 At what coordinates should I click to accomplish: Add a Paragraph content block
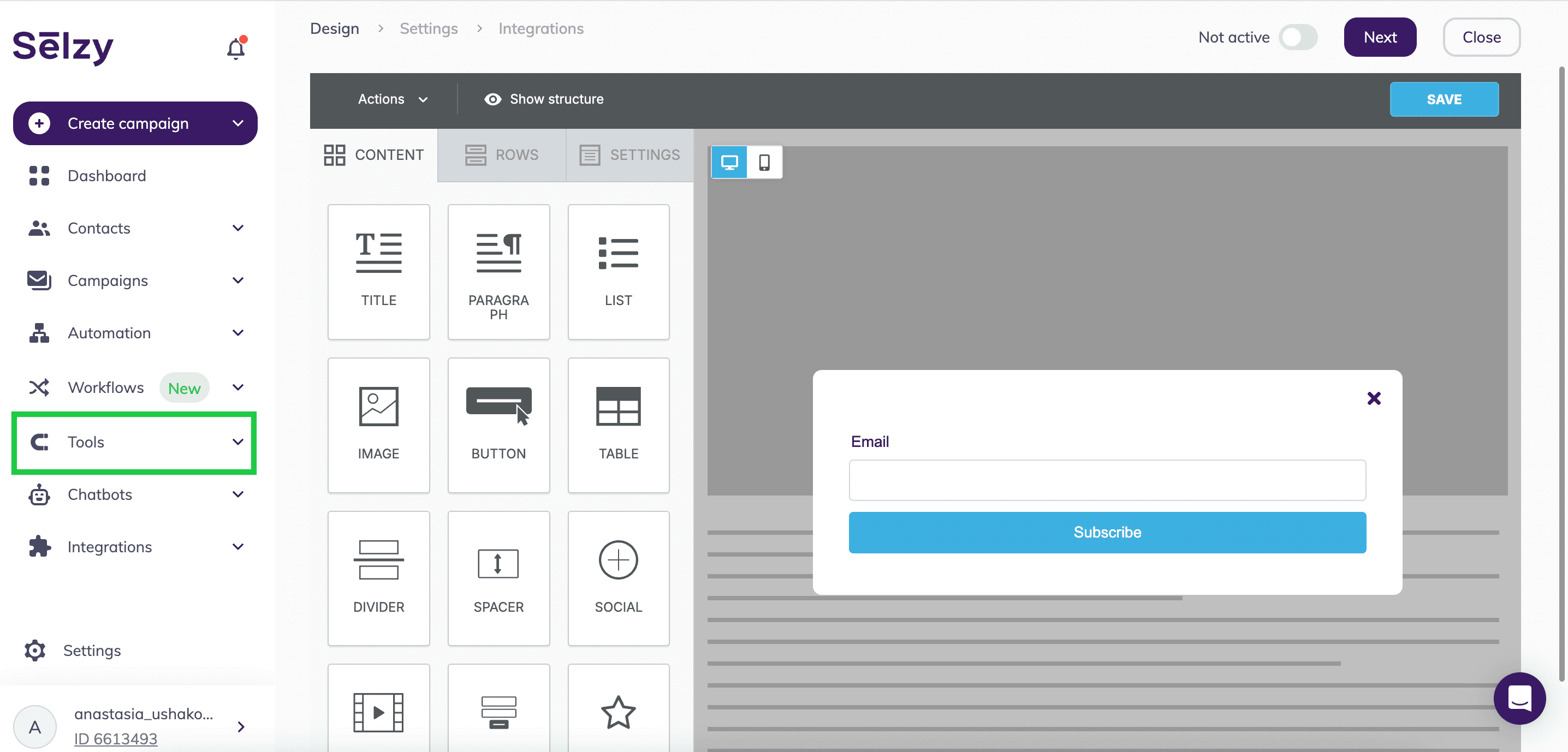[498, 272]
